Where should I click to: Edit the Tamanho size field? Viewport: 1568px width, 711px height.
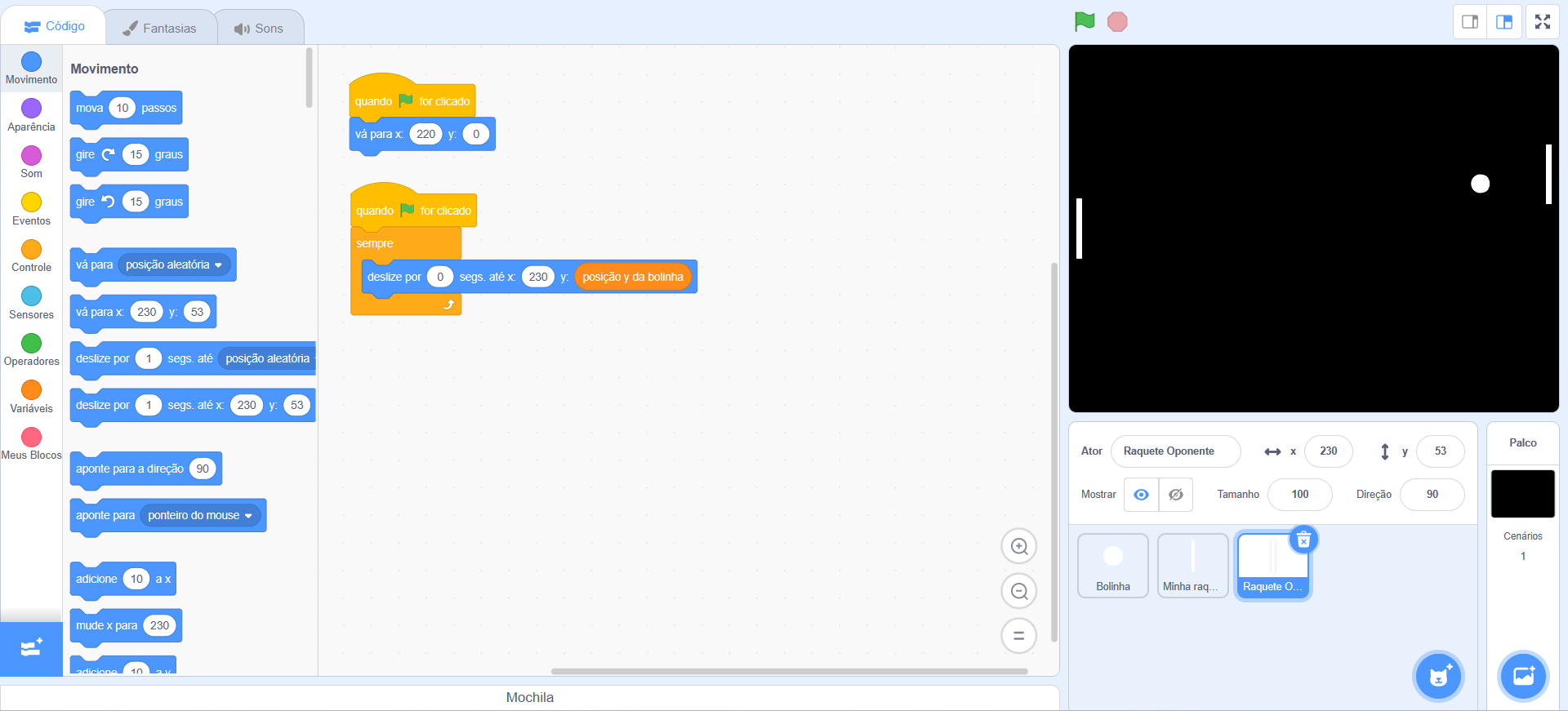coord(1300,495)
